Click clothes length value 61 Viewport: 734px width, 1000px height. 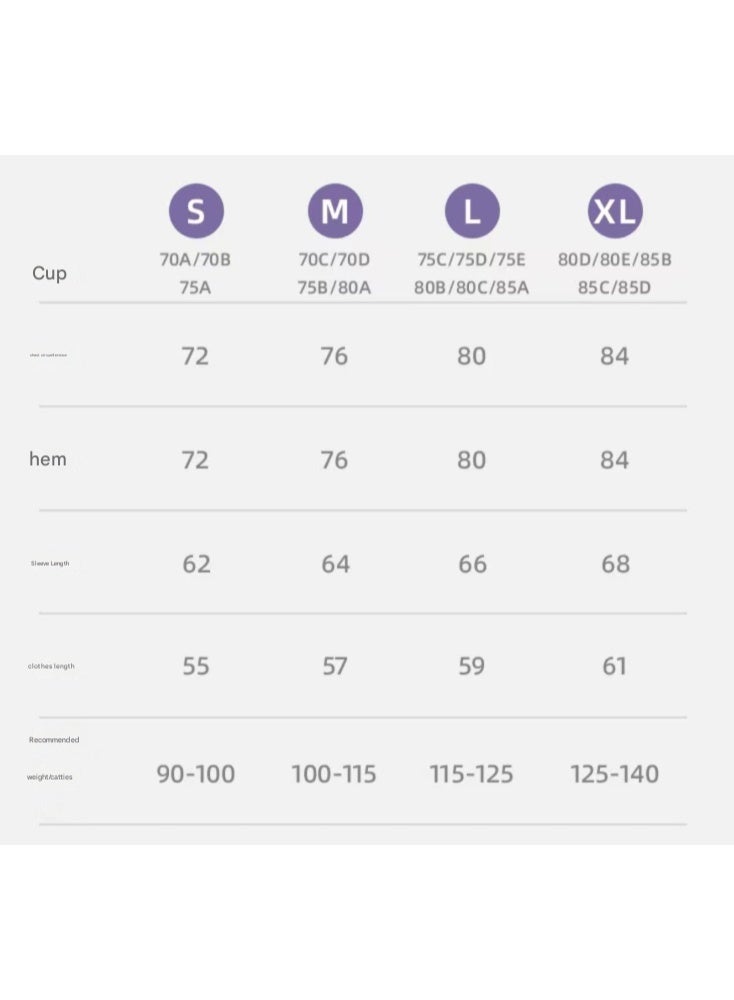tap(615, 666)
